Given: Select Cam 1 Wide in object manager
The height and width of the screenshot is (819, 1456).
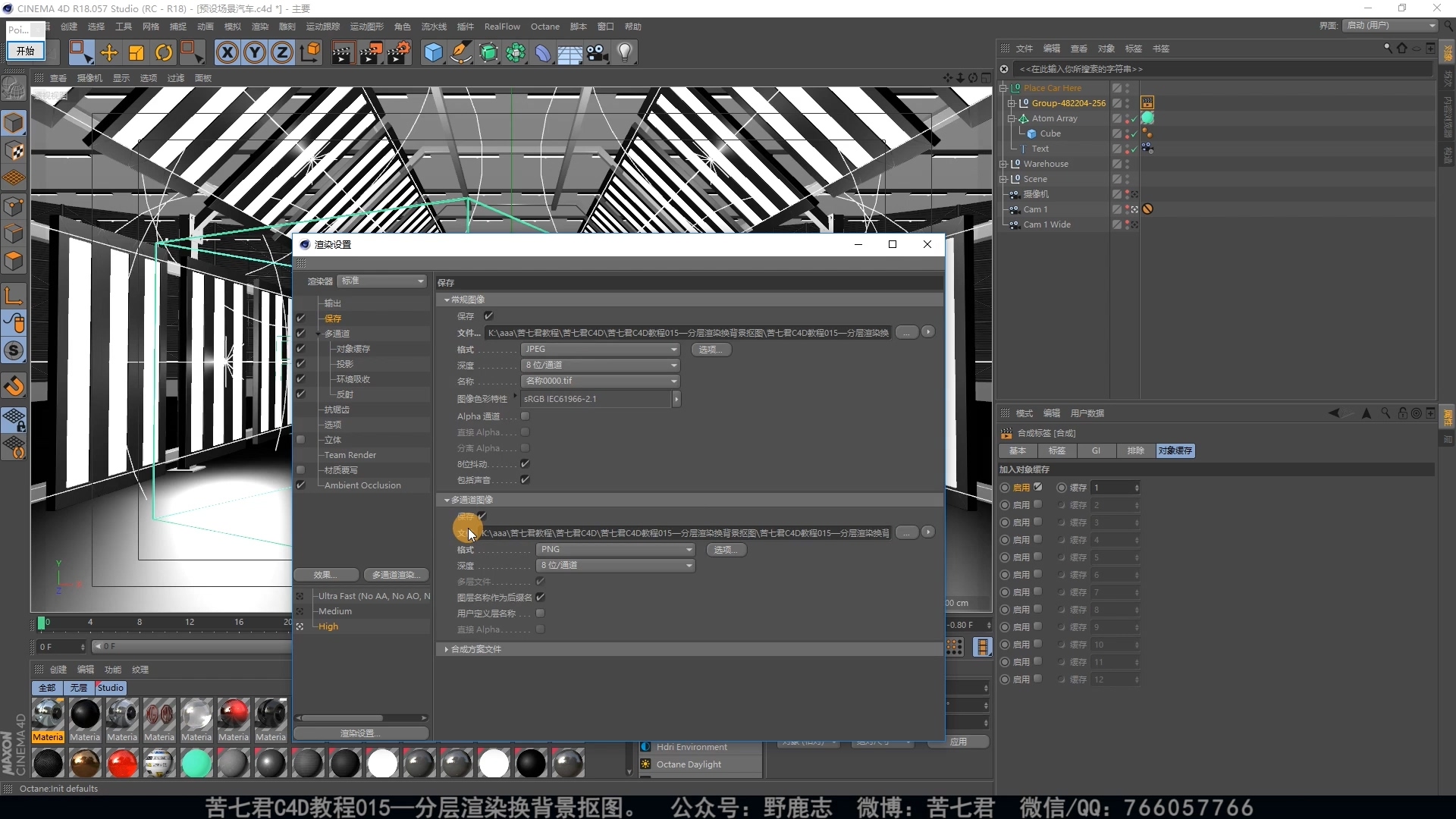Looking at the screenshot, I should (x=1046, y=224).
